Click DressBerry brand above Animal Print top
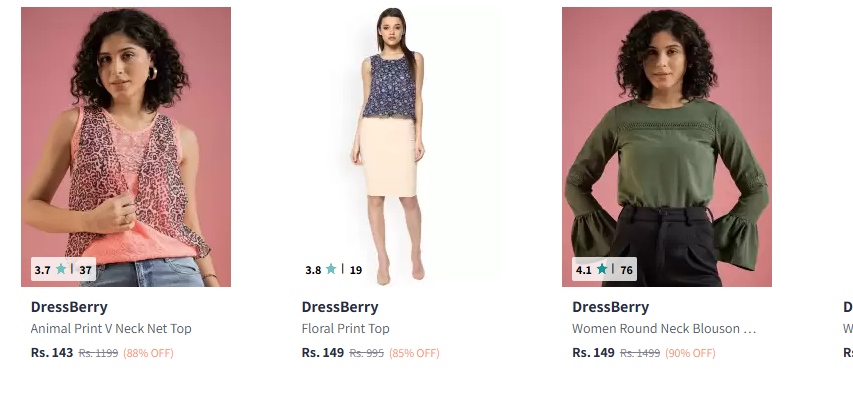The width and height of the screenshot is (853, 396). click(69, 307)
